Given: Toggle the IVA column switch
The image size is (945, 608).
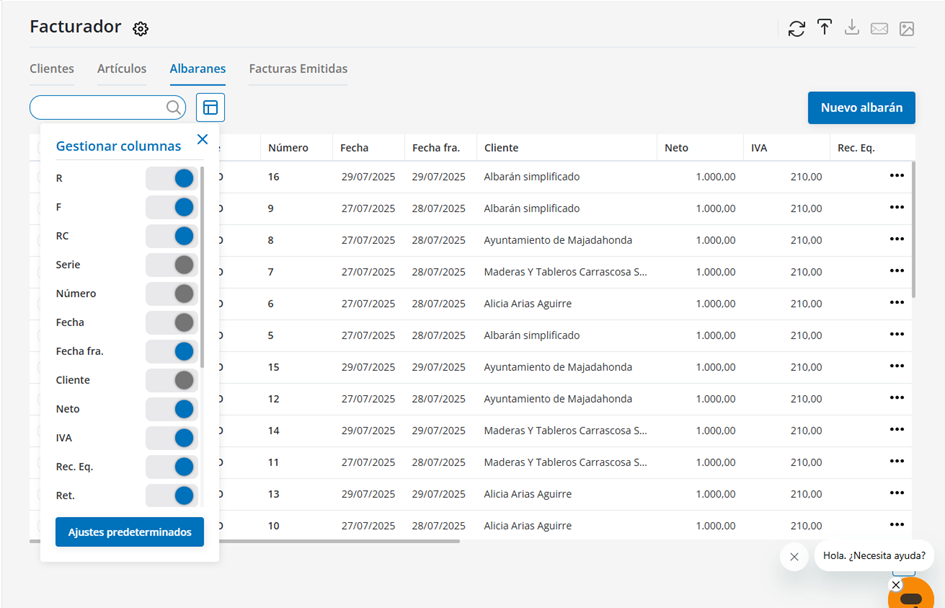Looking at the screenshot, I should (172, 438).
